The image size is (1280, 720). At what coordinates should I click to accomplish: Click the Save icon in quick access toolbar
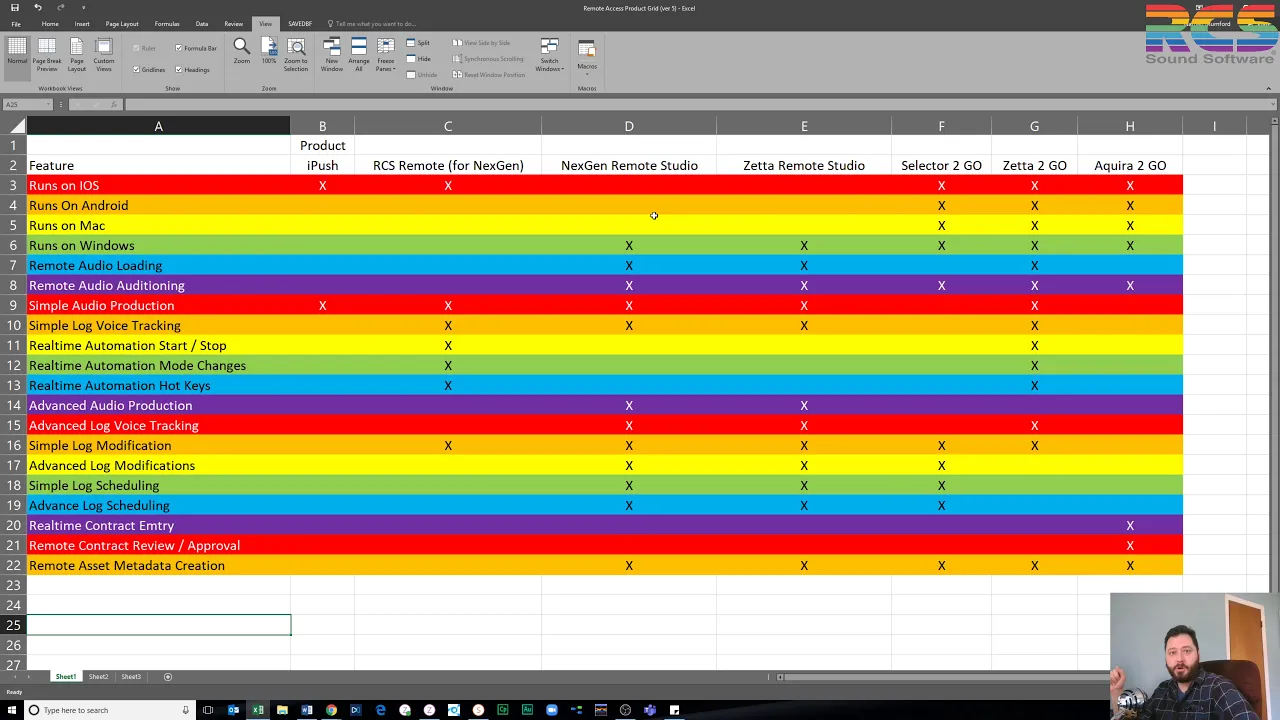pos(15,8)
